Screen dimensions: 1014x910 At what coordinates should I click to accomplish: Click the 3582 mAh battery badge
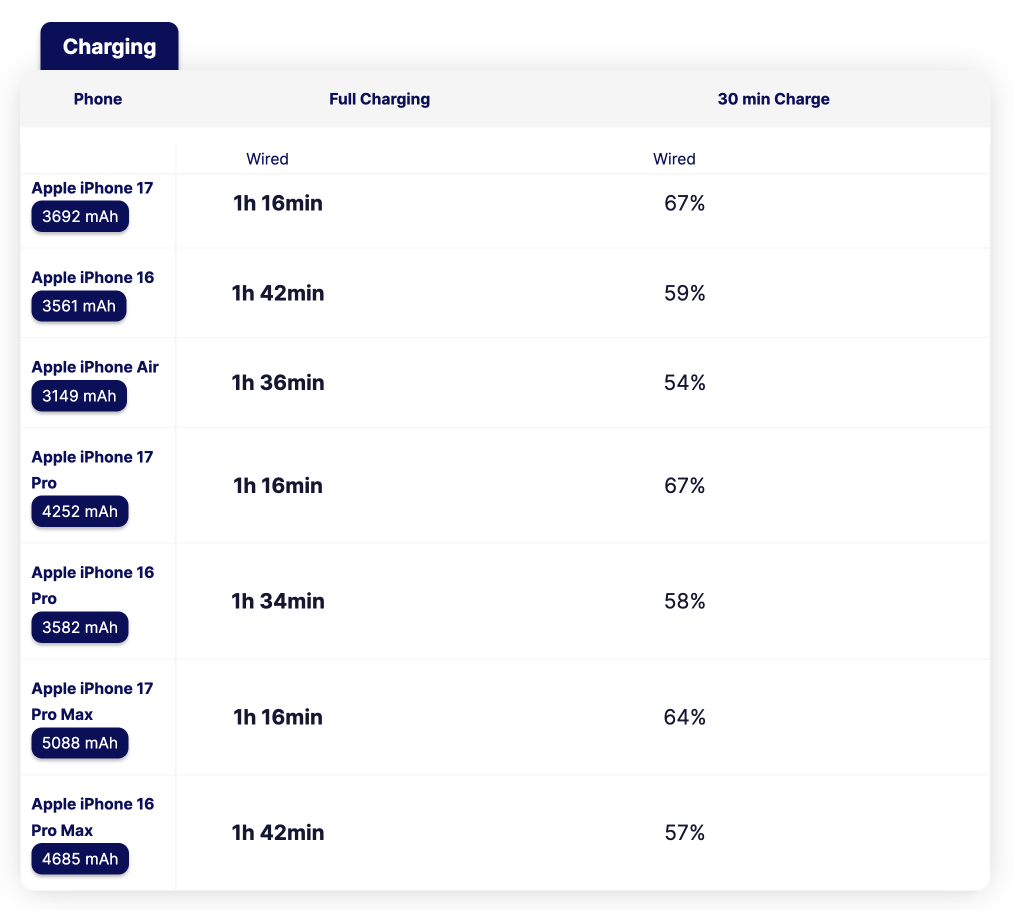(80, 627)
